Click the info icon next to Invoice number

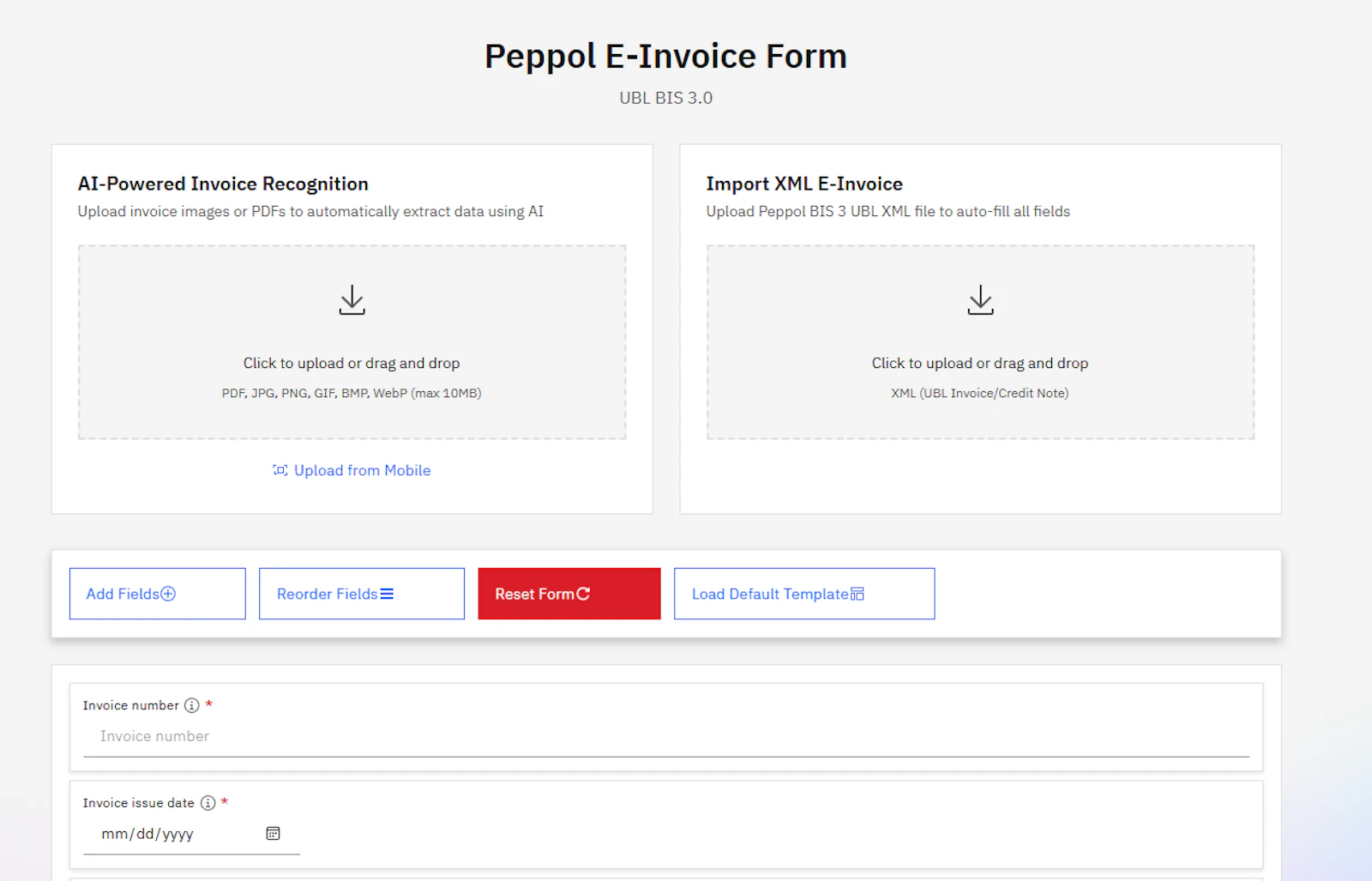tap(192, 705)
